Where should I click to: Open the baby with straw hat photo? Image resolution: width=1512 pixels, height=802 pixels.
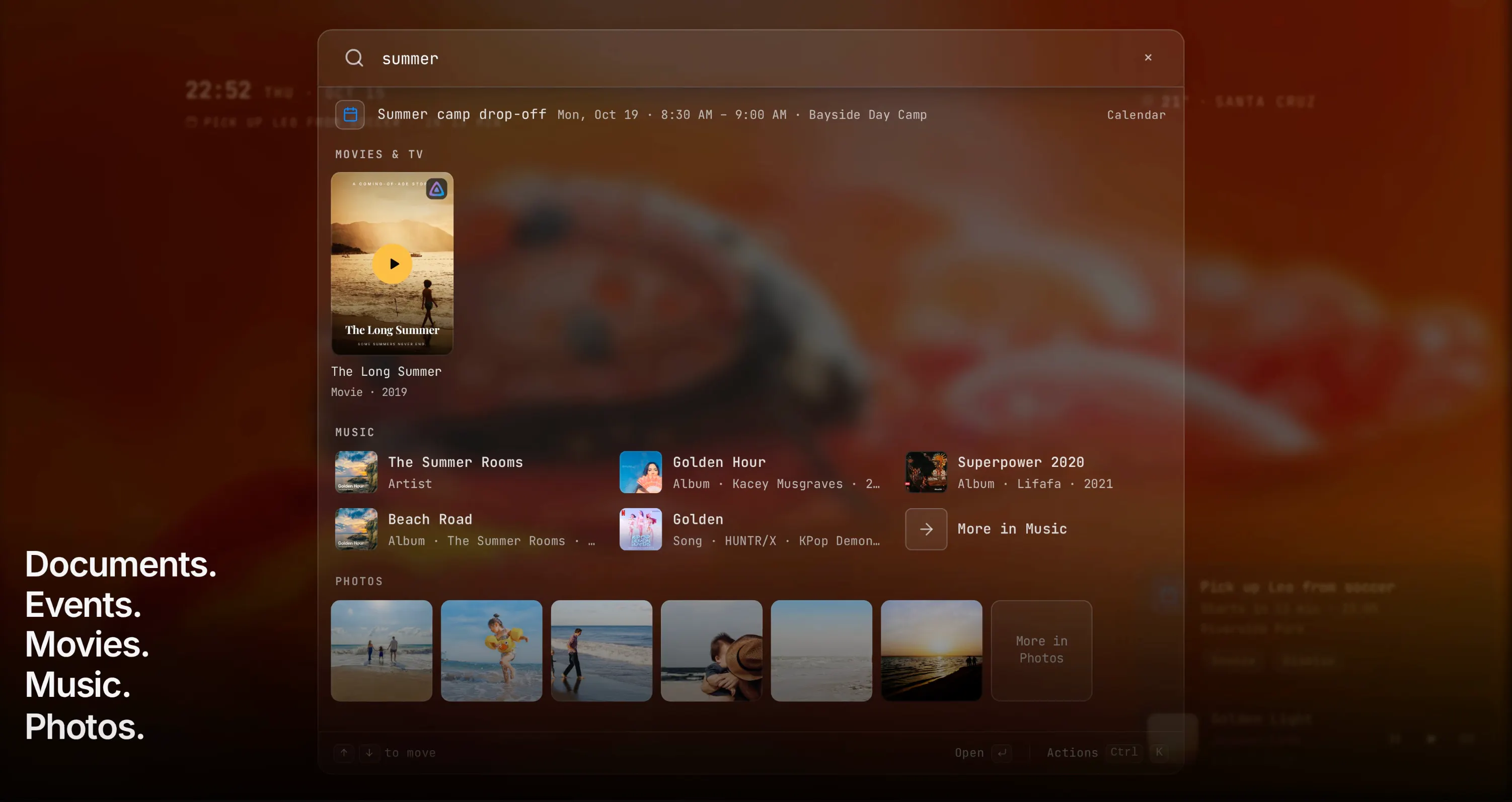pyautogui.click(x=711, y=650)
